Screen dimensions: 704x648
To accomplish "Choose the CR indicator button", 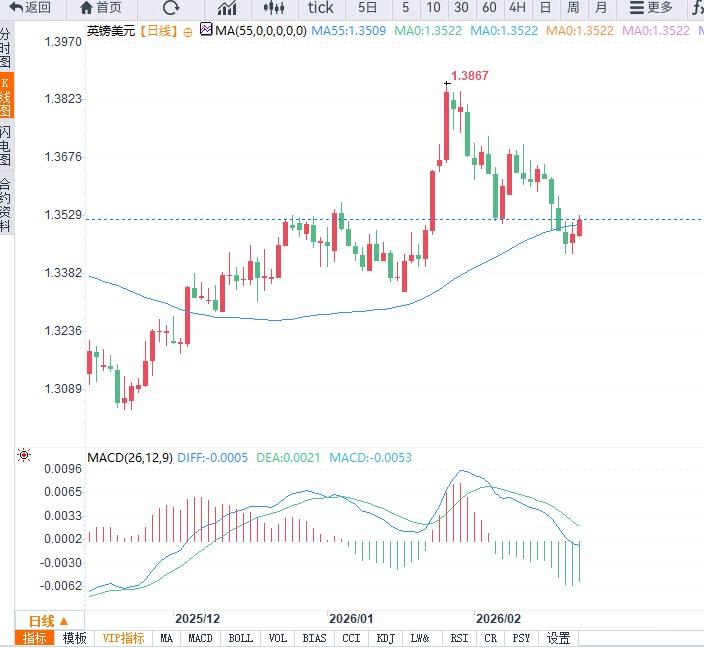I will pyautogui.click(x=491, y=638).
